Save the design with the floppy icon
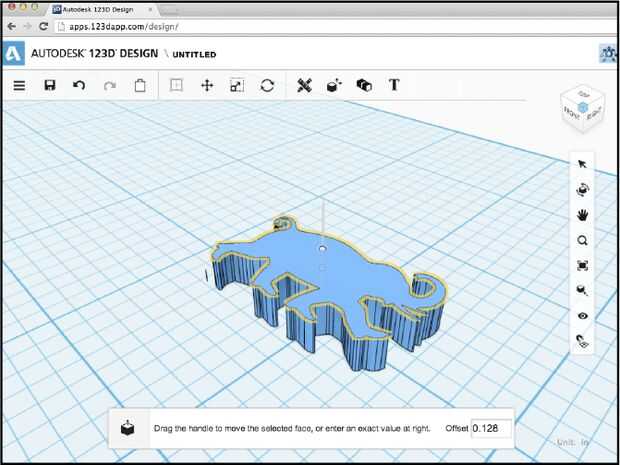Viewport: 620px width, 465px height. pos(49,85)
